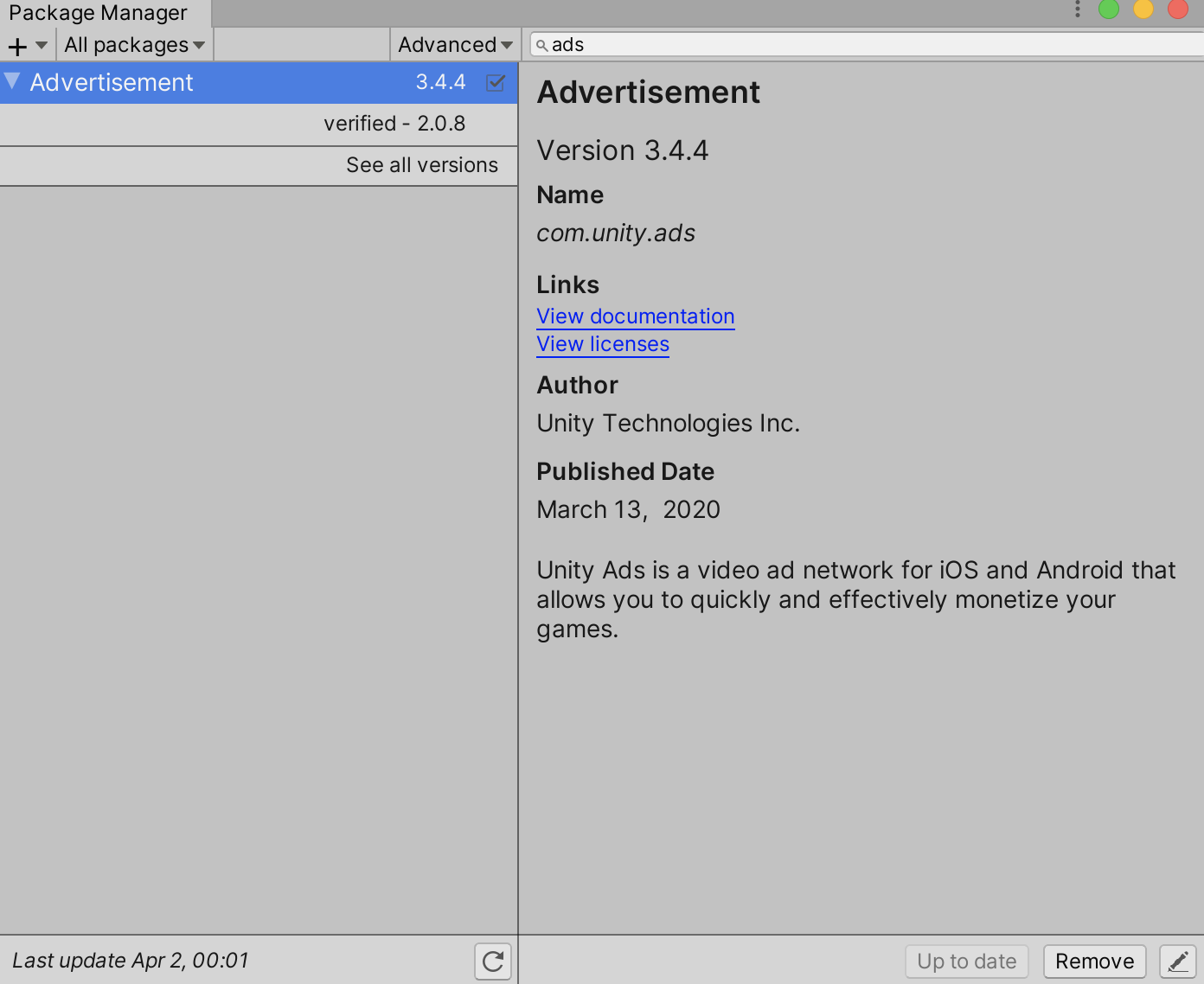Select the verified - 2.0.8 version

(x=259, y=124)
